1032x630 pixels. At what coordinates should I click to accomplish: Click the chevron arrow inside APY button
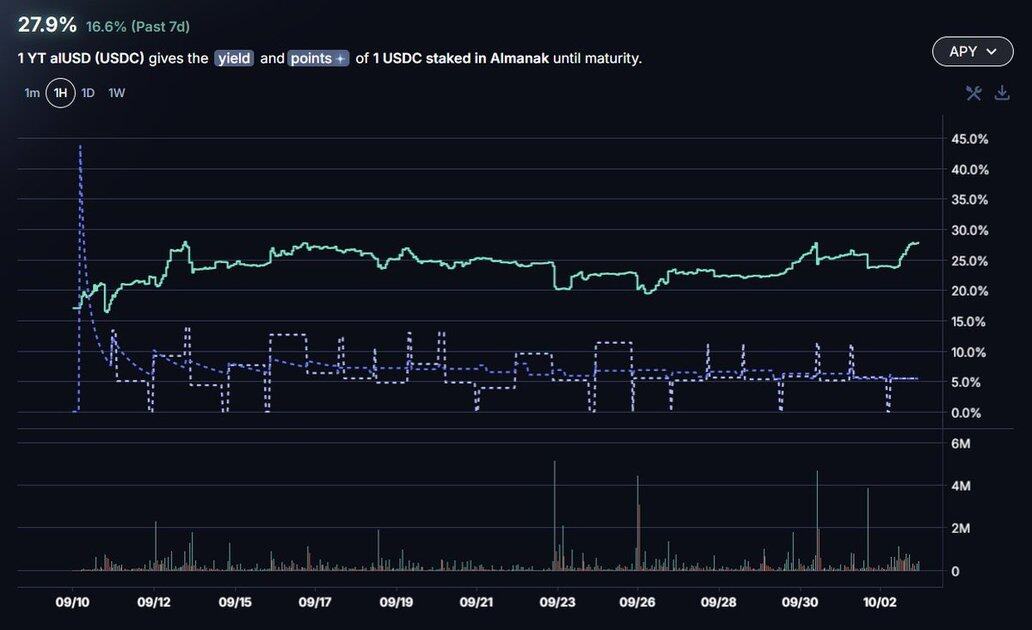click(x=992, y=52)
